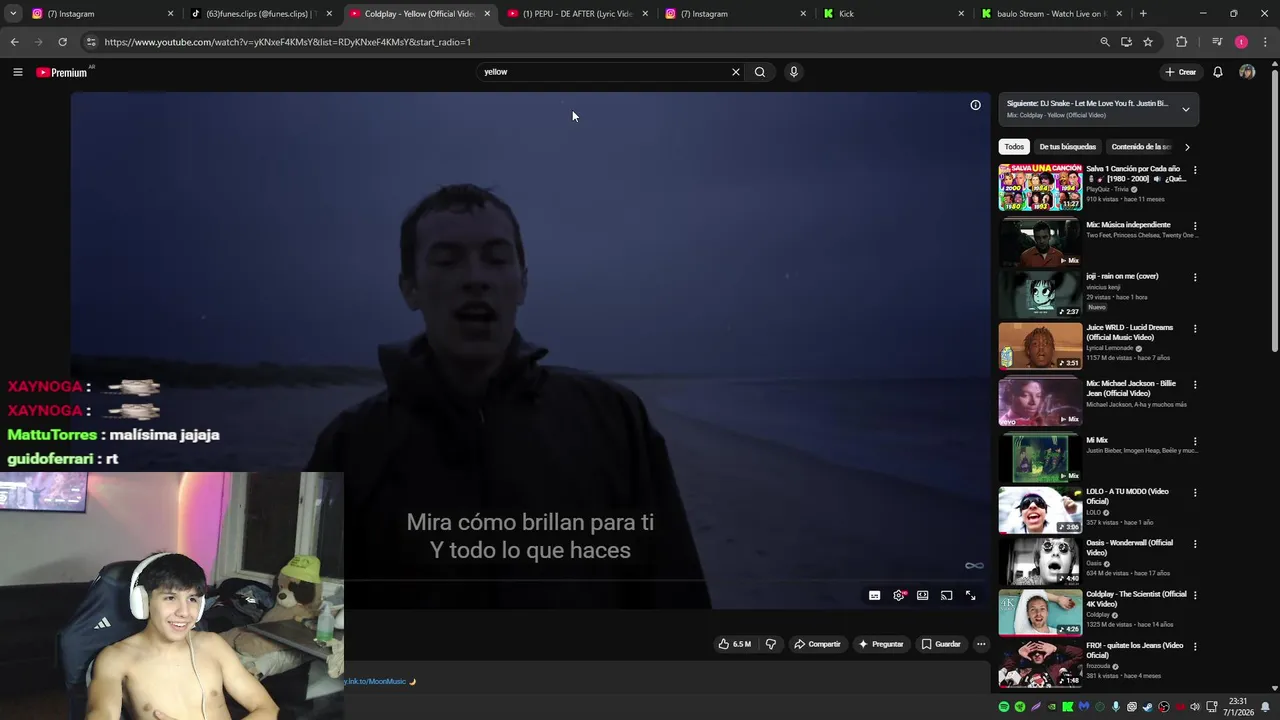This screenshot has height=720, width=1280.
Task: Open options for 'Mix: Música independiente'
Action: coord(1195,226)
